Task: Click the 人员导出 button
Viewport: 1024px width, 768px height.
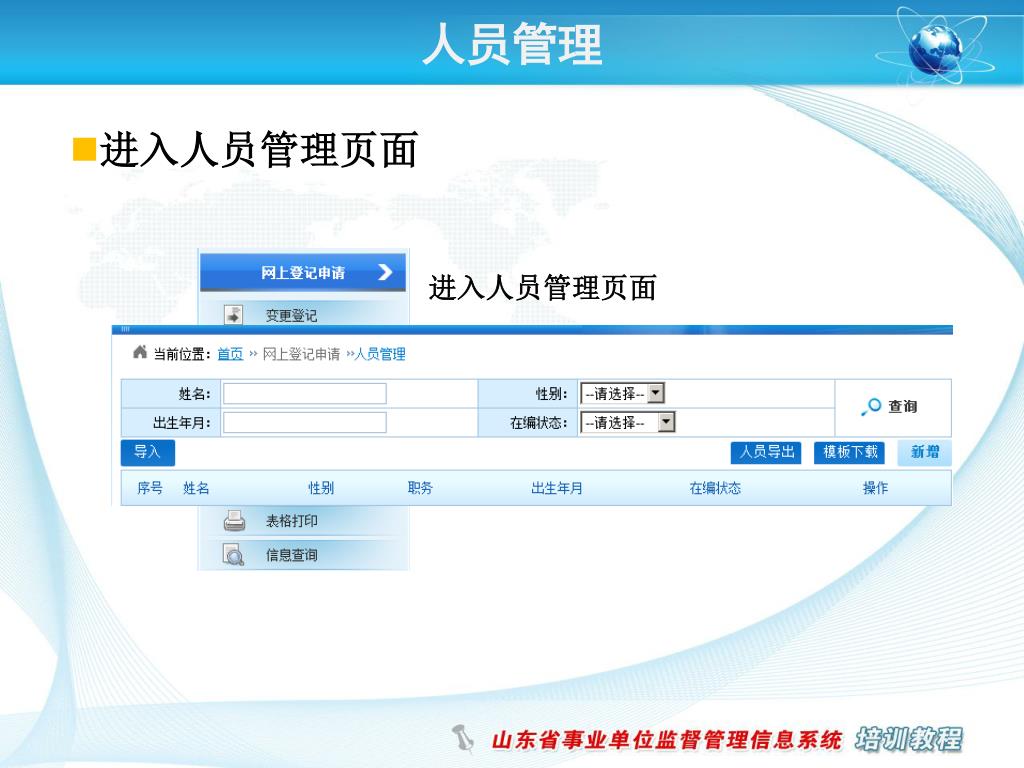Action: (x=766, y=452)
